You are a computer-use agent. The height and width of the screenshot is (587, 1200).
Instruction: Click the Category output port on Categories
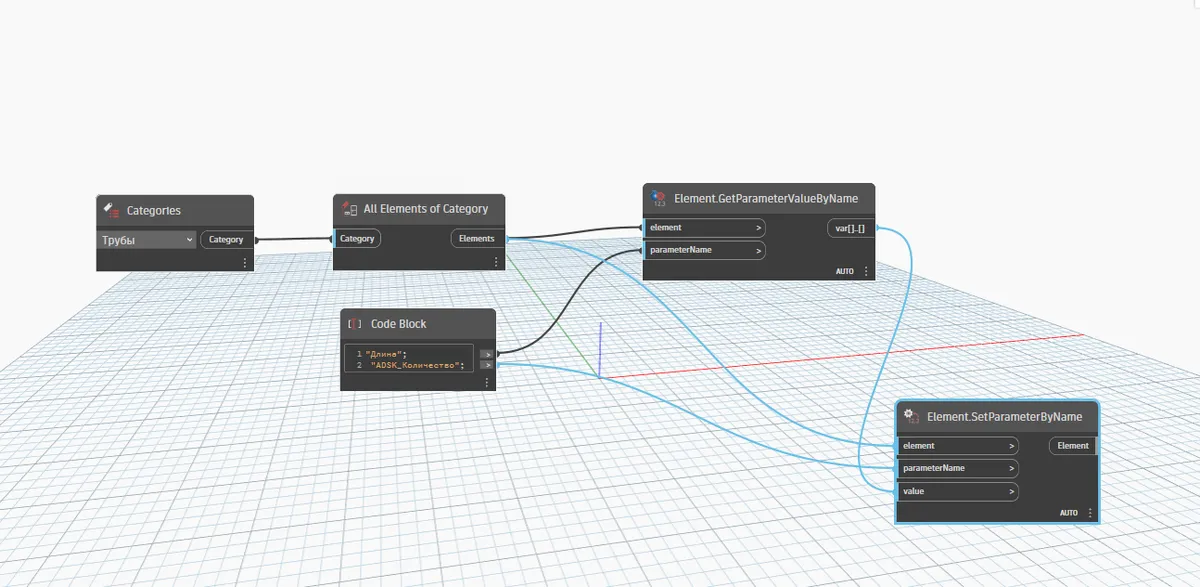tap(226, 240)
